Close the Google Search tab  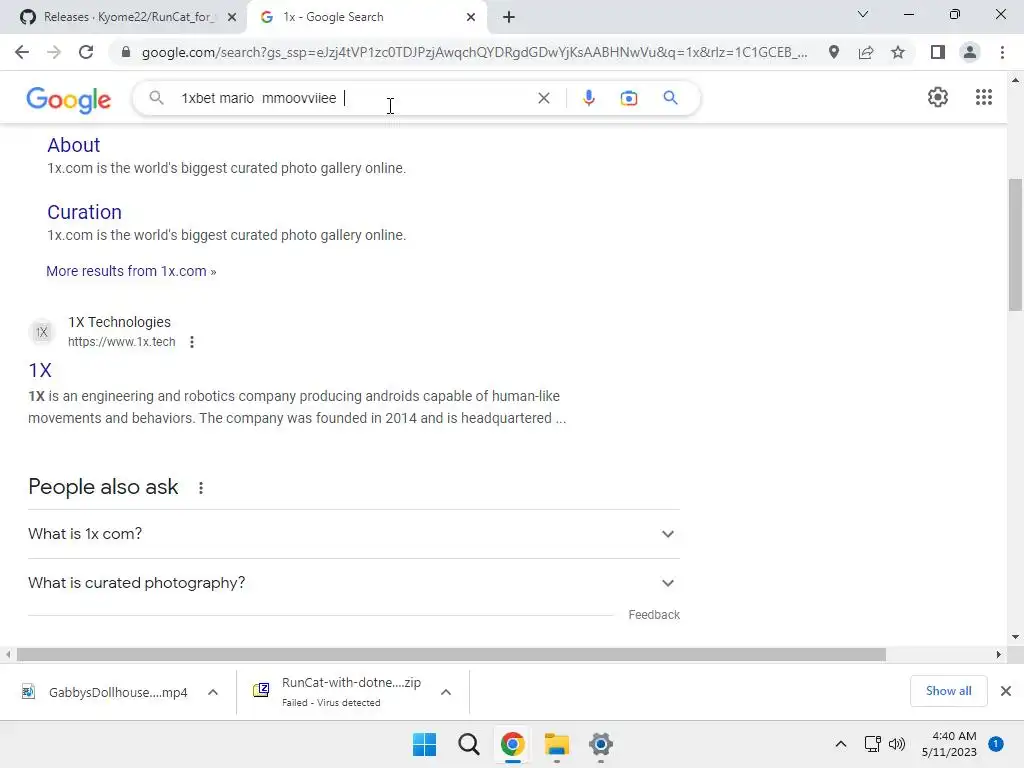pyautogui.click(x=471, y=17)
